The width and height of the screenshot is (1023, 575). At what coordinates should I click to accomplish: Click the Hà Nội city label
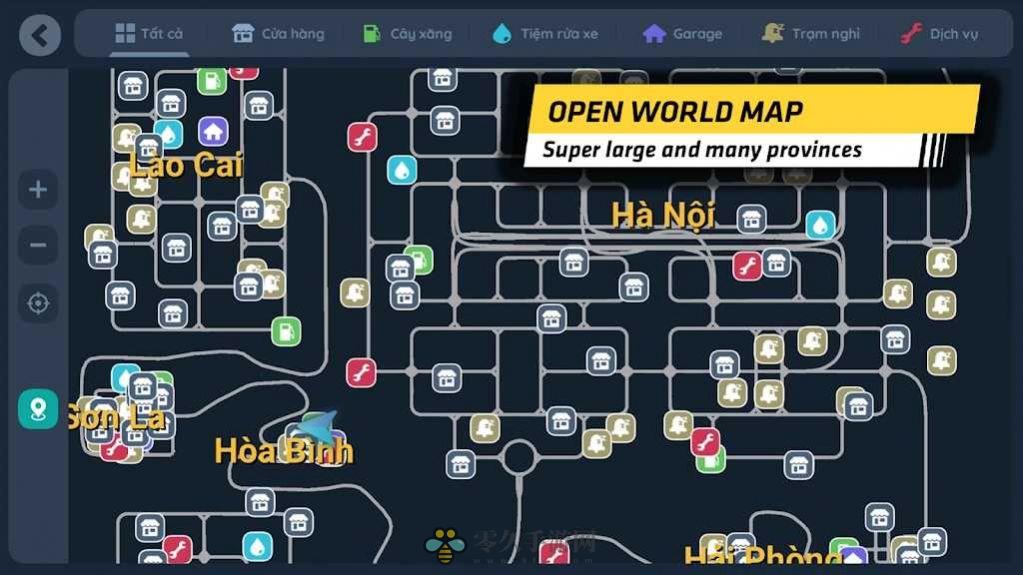(x=662, y=215)
